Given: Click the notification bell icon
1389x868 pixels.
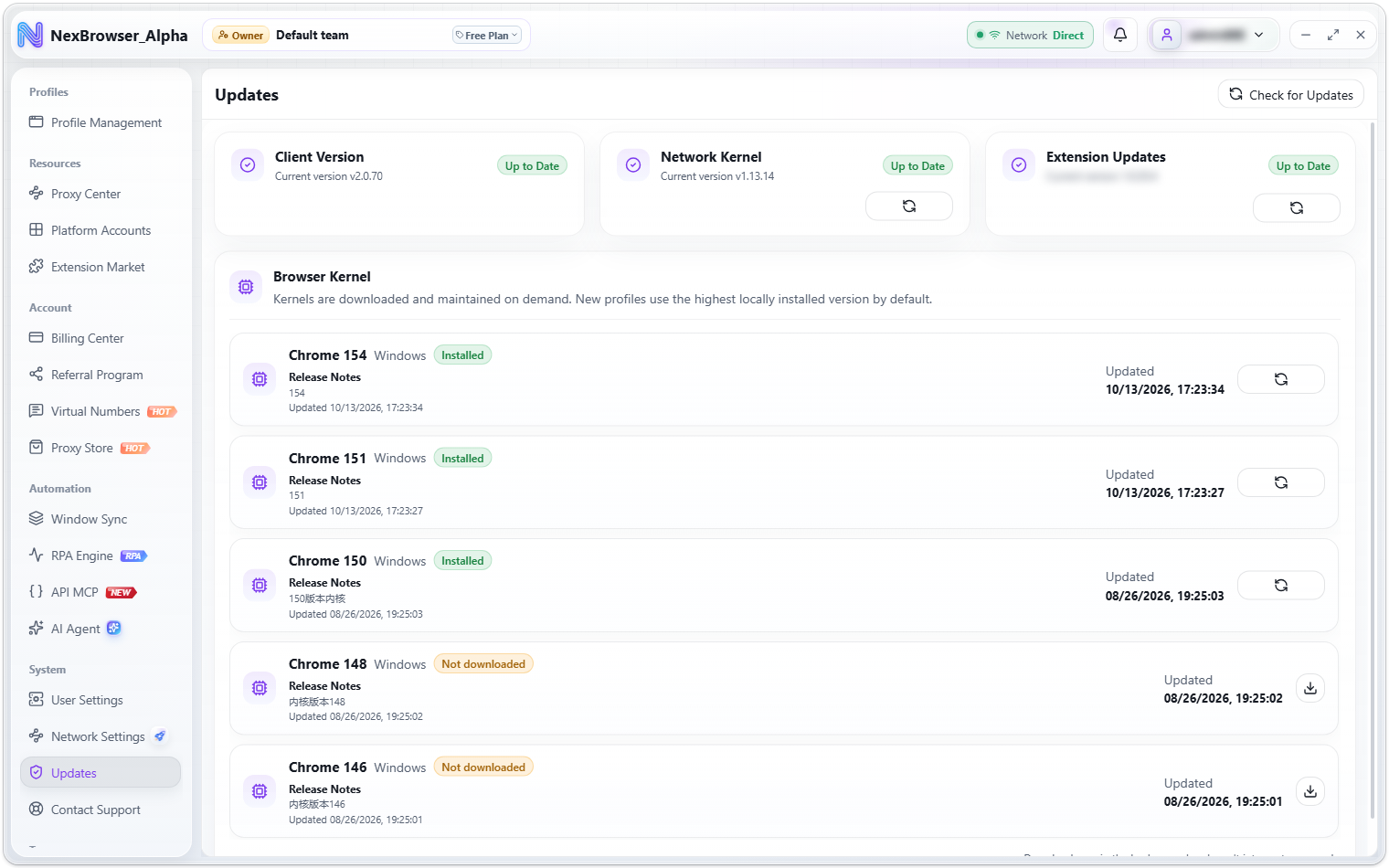Looking at the screenshot, I should coord(1119,35).
